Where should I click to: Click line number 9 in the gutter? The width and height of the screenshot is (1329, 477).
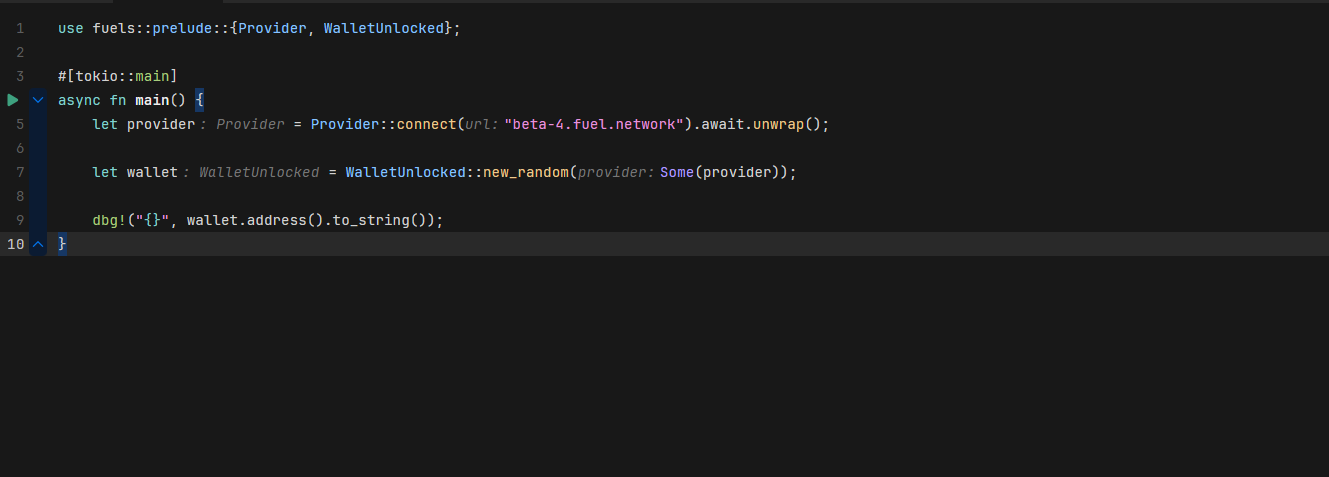coord(20,220)
